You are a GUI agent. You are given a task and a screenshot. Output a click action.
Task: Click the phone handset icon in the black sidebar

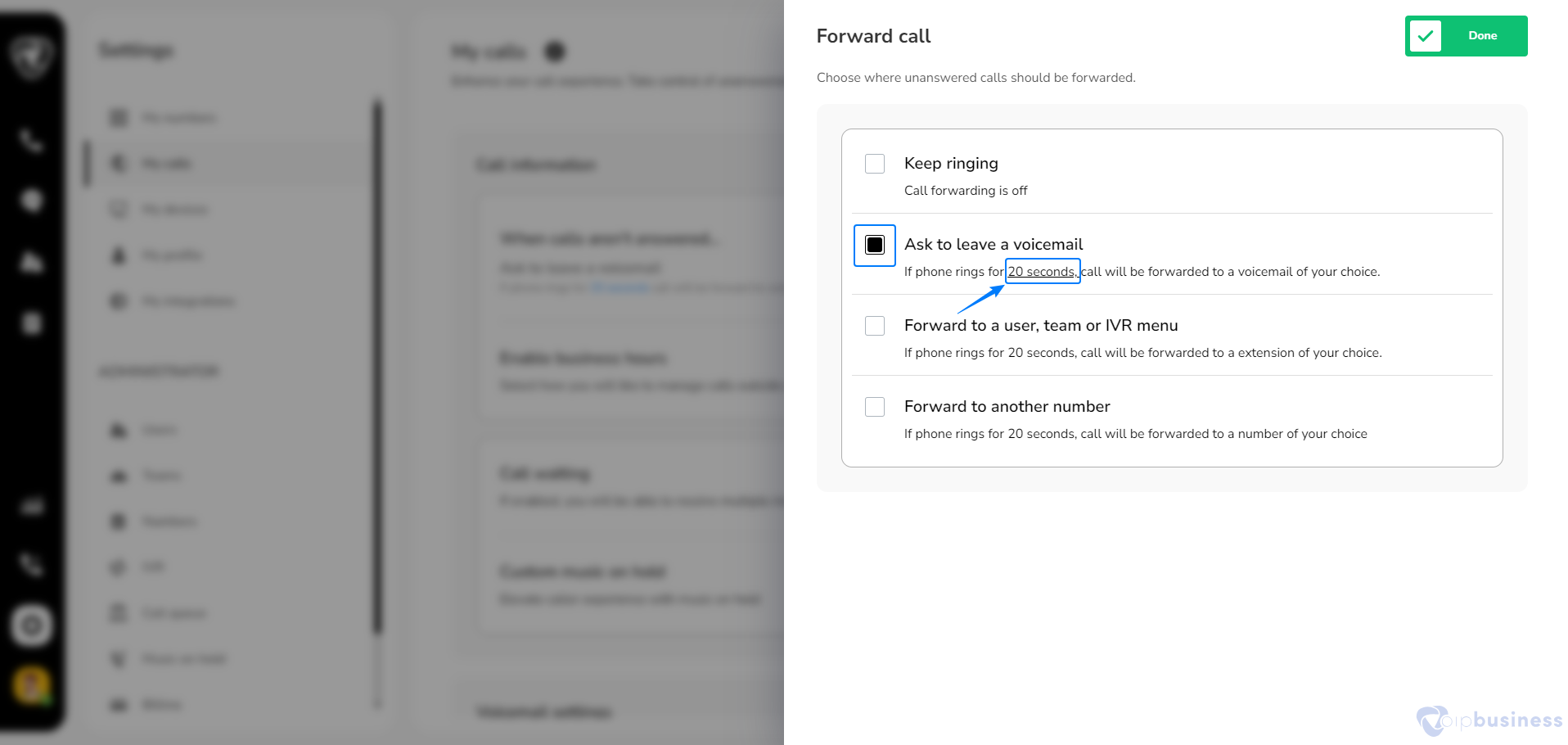31,141
